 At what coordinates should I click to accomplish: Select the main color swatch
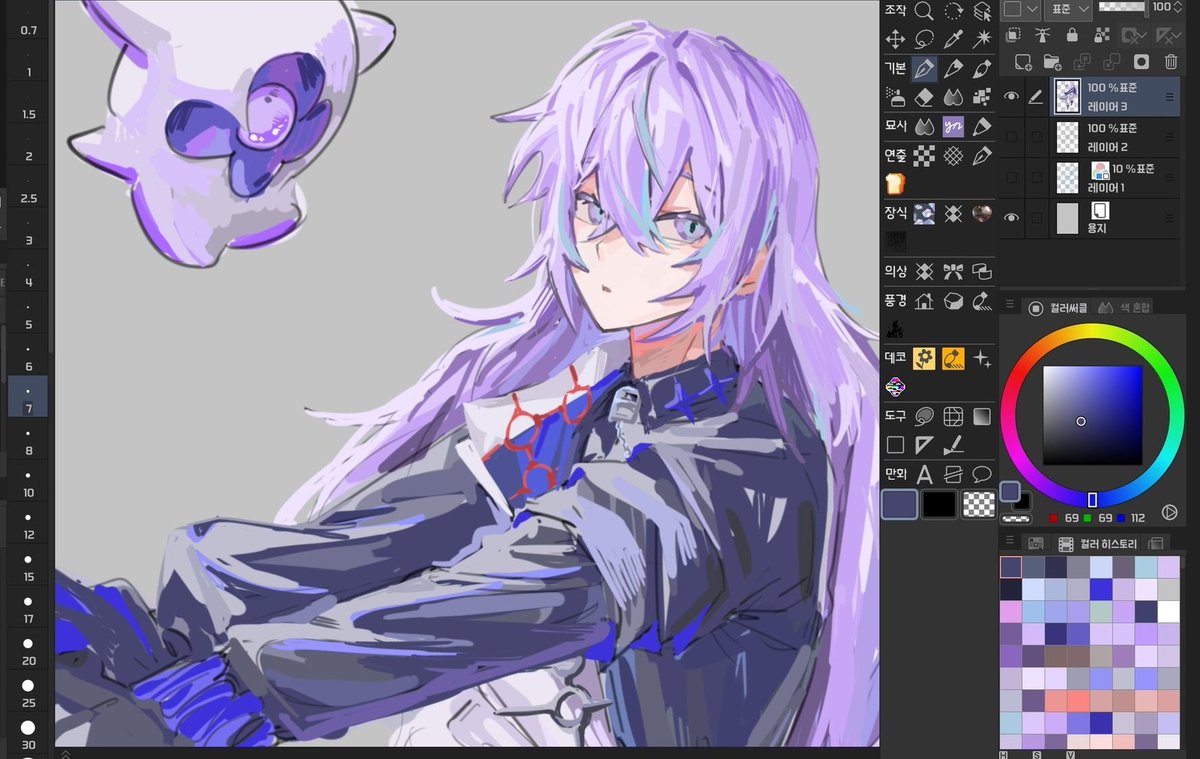(x=901, y=504)
